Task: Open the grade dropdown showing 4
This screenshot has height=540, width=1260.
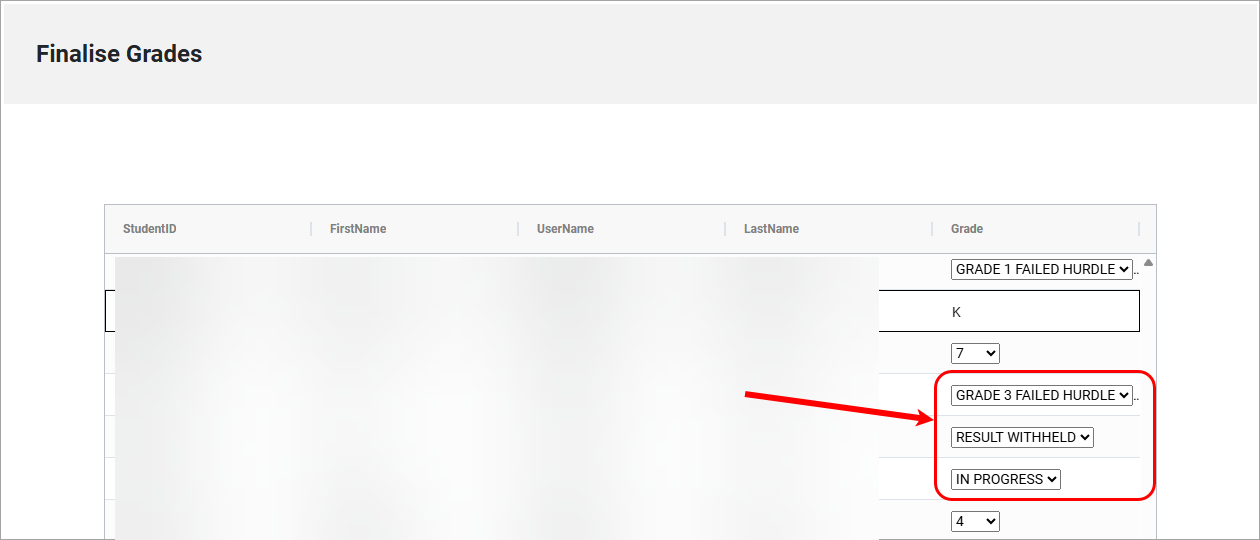Action: tap(975, 521)
